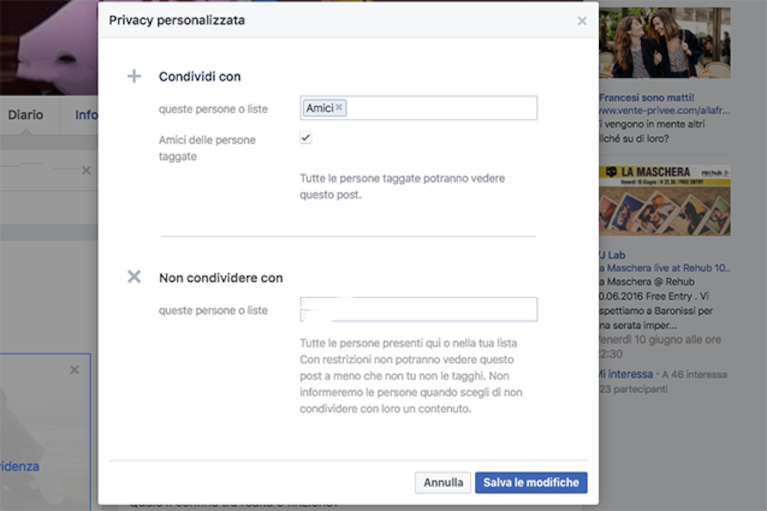The height and width of the screenshot is (511, 767).
Task: Uncheck Amici delle persone taggate checkbox
Action: pos(306,138)
